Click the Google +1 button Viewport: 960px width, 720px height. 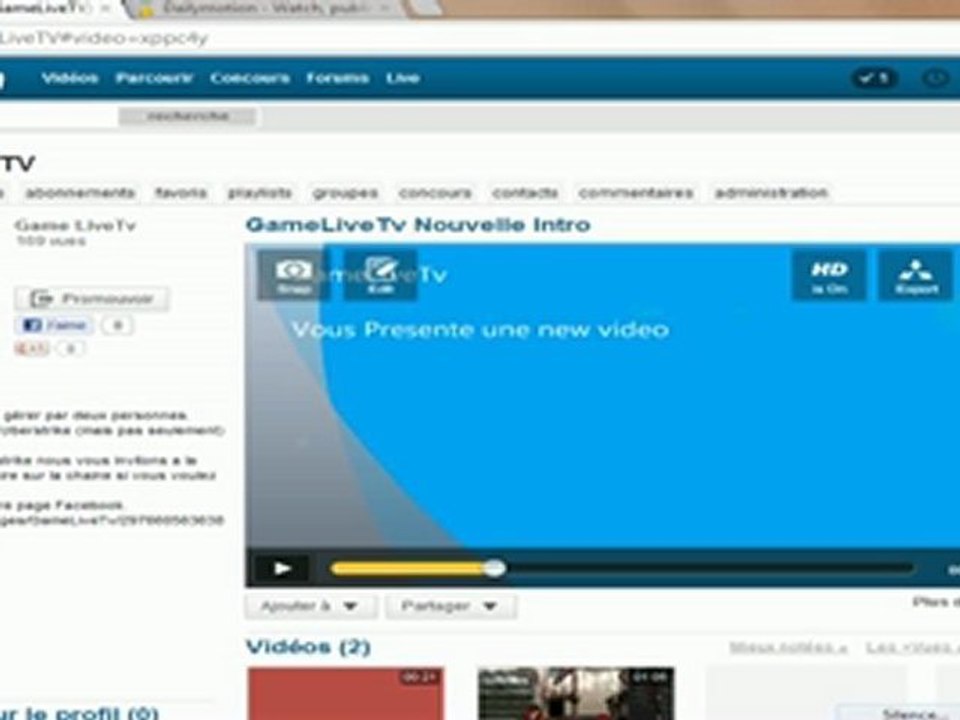click(x=32, y=348)
